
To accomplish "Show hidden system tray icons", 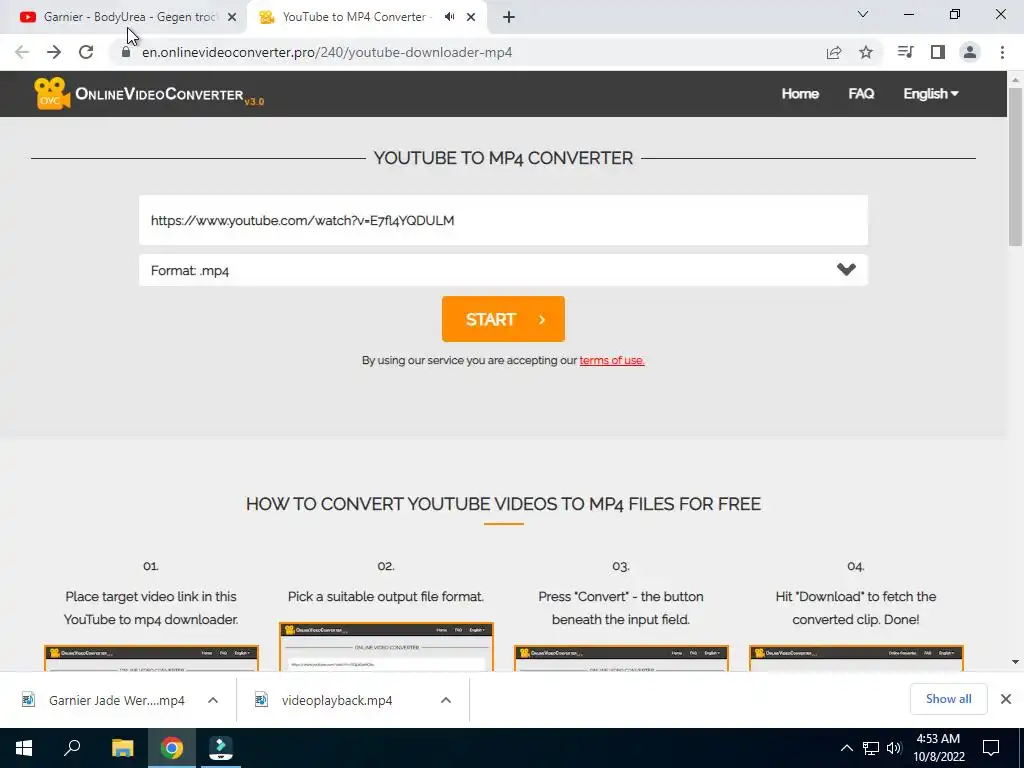I will coord(846,748).
